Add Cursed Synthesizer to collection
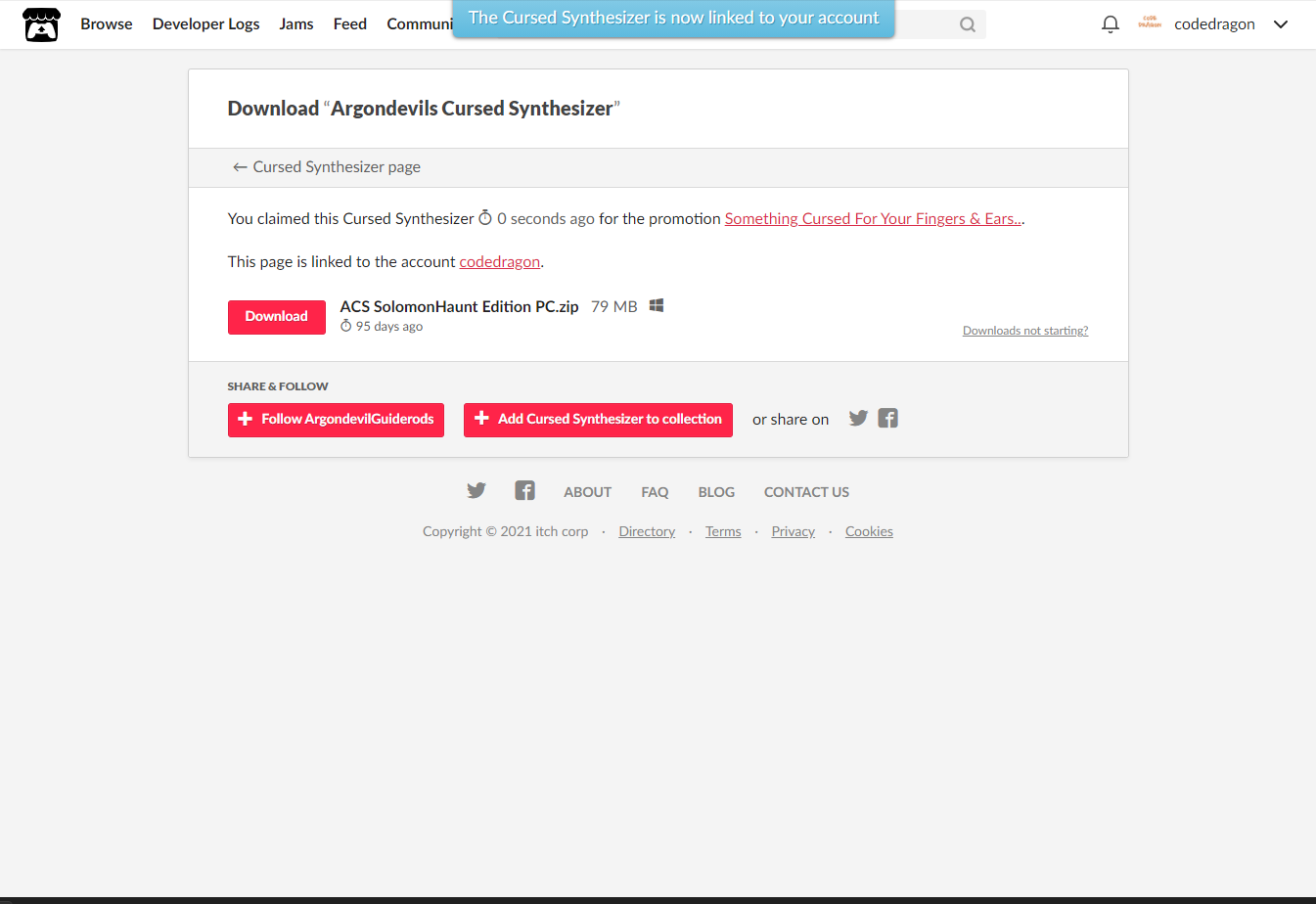Image resolution: width=1316 pixels, height=904 pixels. pos(598,420)
